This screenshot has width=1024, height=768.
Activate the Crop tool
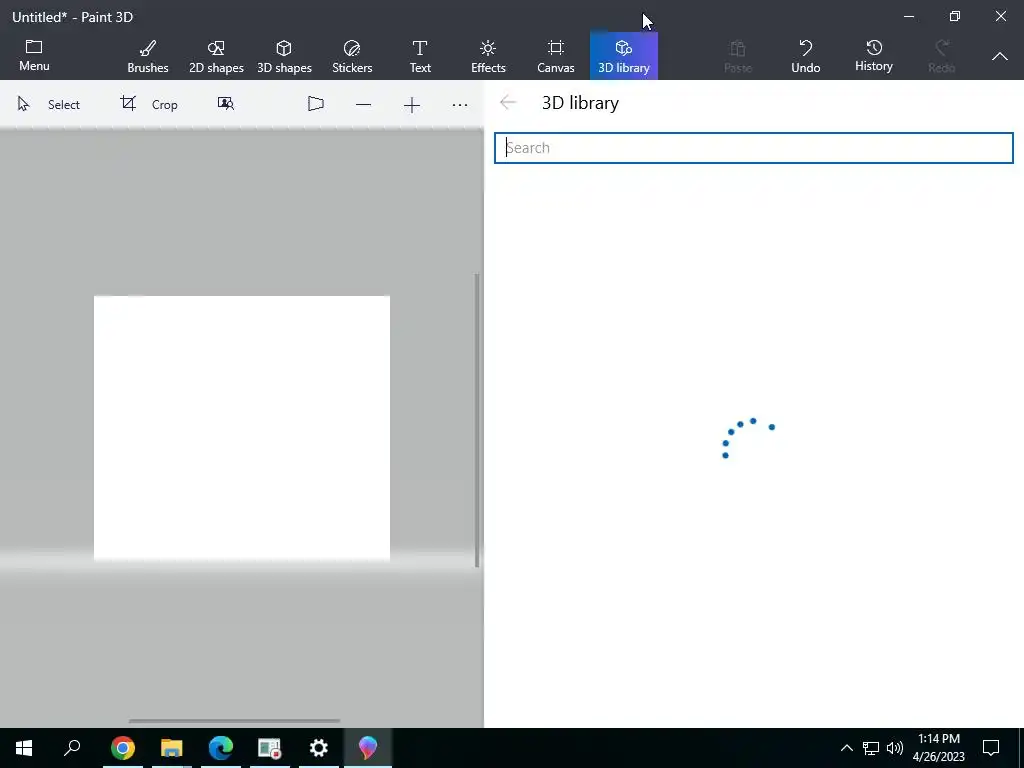point(149,104)
